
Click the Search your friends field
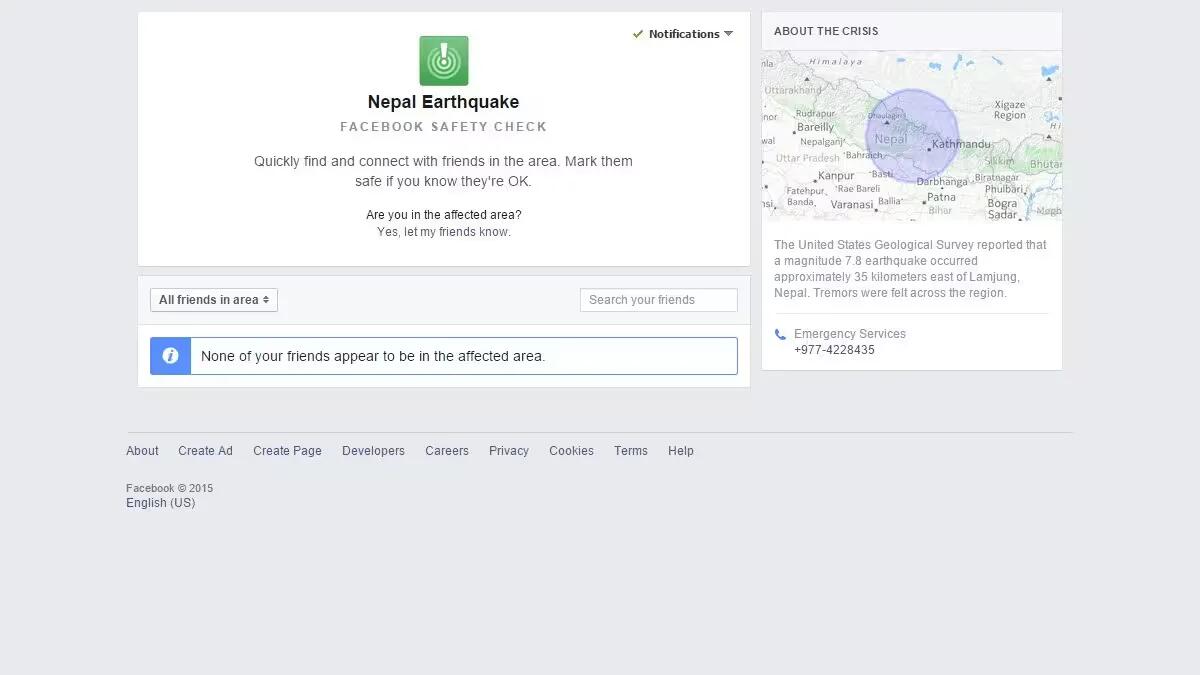point(659,300)
